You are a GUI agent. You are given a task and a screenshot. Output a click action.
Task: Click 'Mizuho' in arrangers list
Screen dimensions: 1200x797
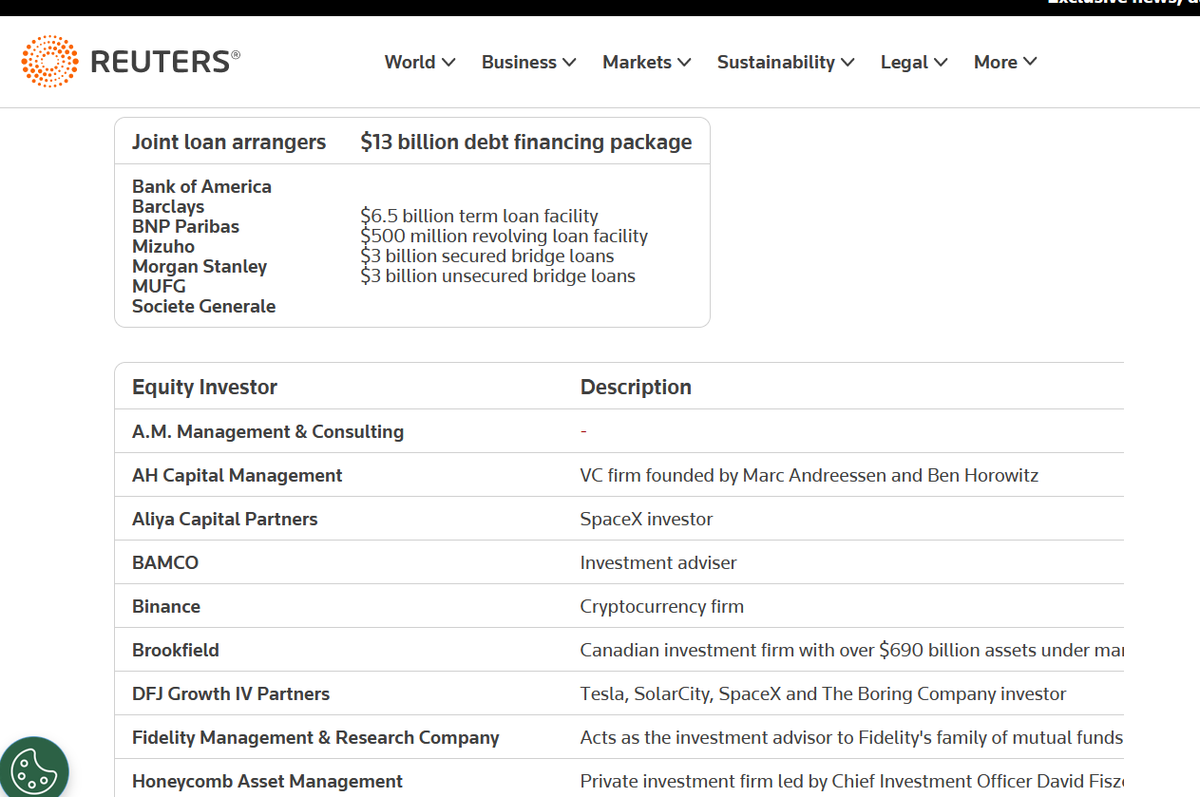pos(164,247)
